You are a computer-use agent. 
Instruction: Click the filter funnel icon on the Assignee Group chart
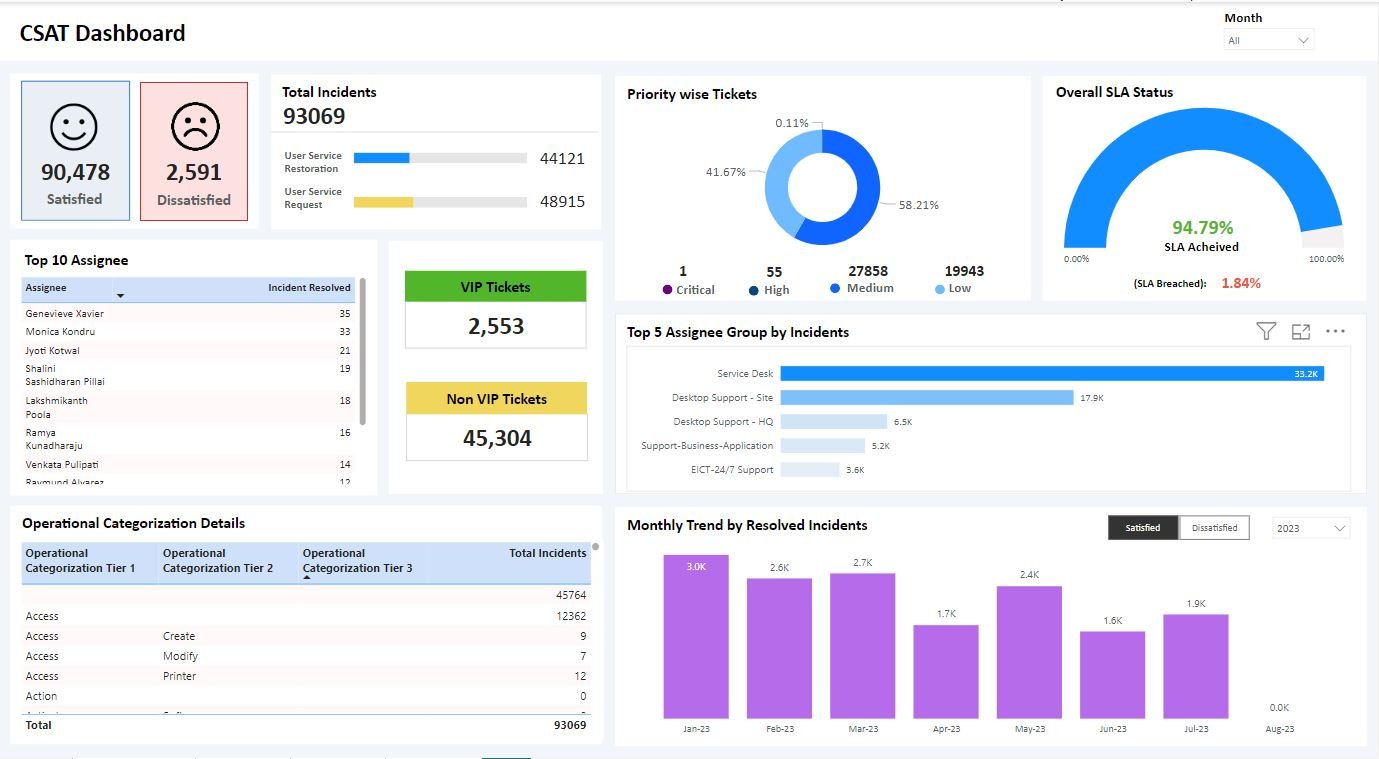click(x=1266, y=331)
